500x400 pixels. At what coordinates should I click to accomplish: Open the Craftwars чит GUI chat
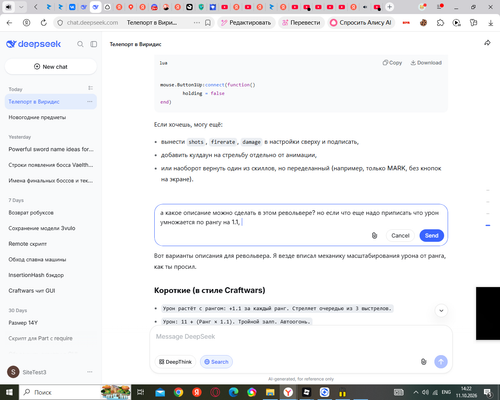pyautogui.click(x=51, y=291)
